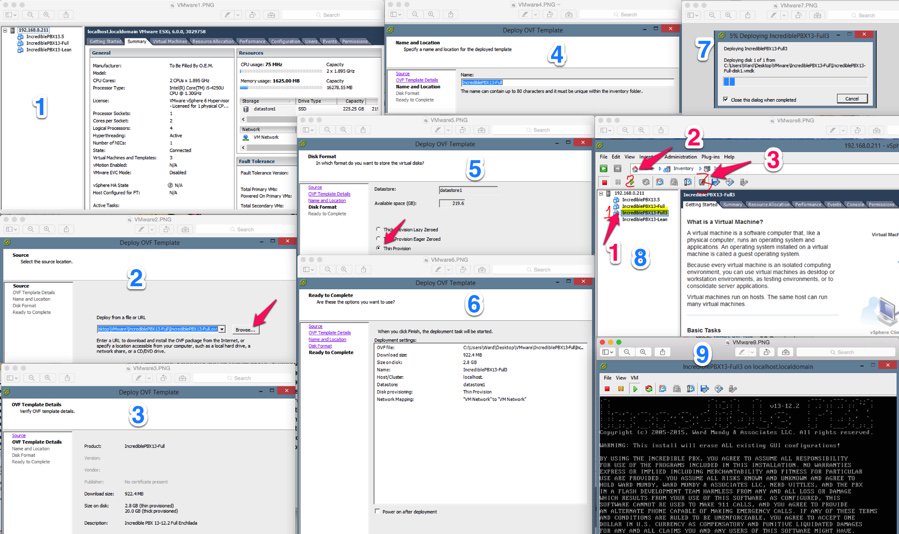Click the Browse... button in Source step

coord(246,330)
